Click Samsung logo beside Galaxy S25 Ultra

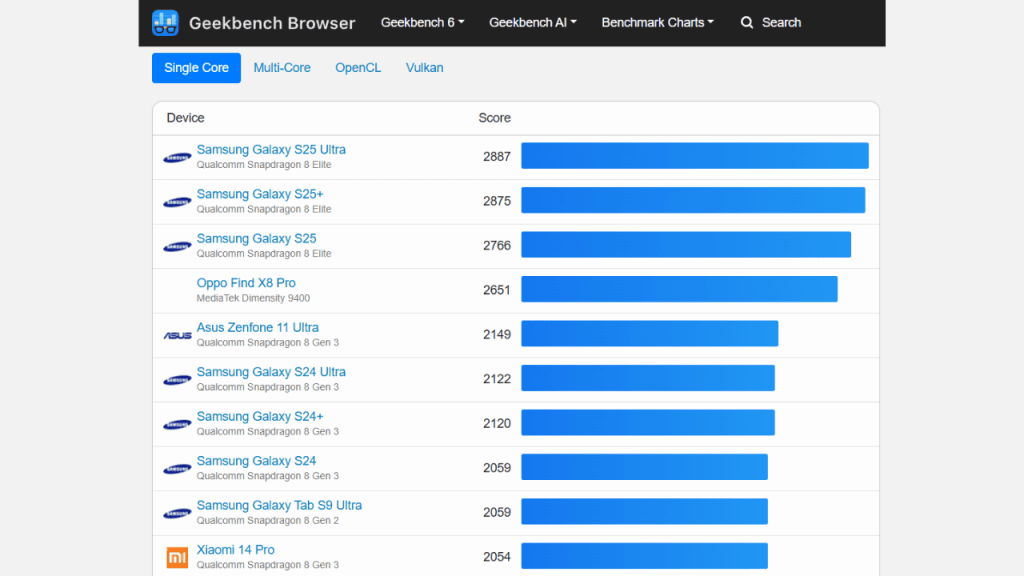(177, 157)
